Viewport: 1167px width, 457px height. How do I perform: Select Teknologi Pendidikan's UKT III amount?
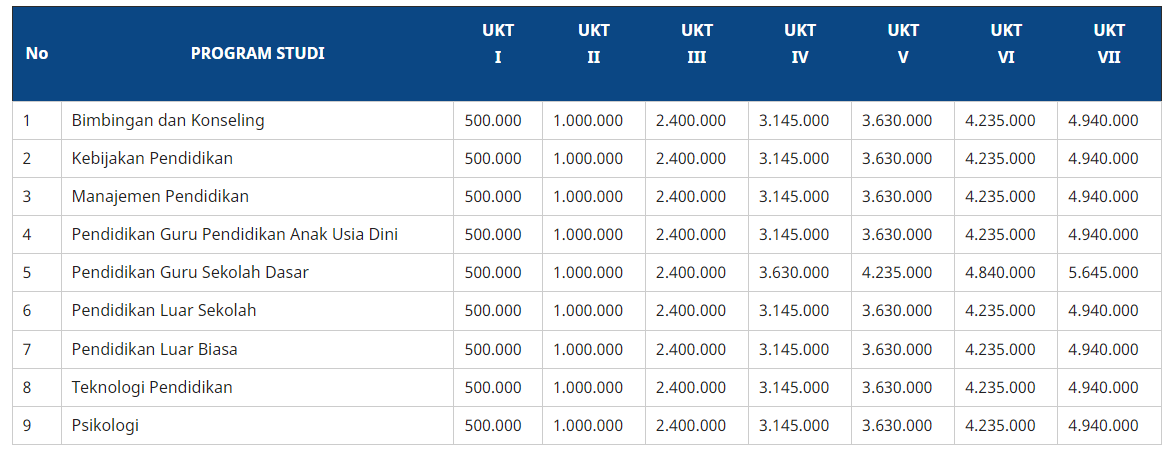[691, 388]
